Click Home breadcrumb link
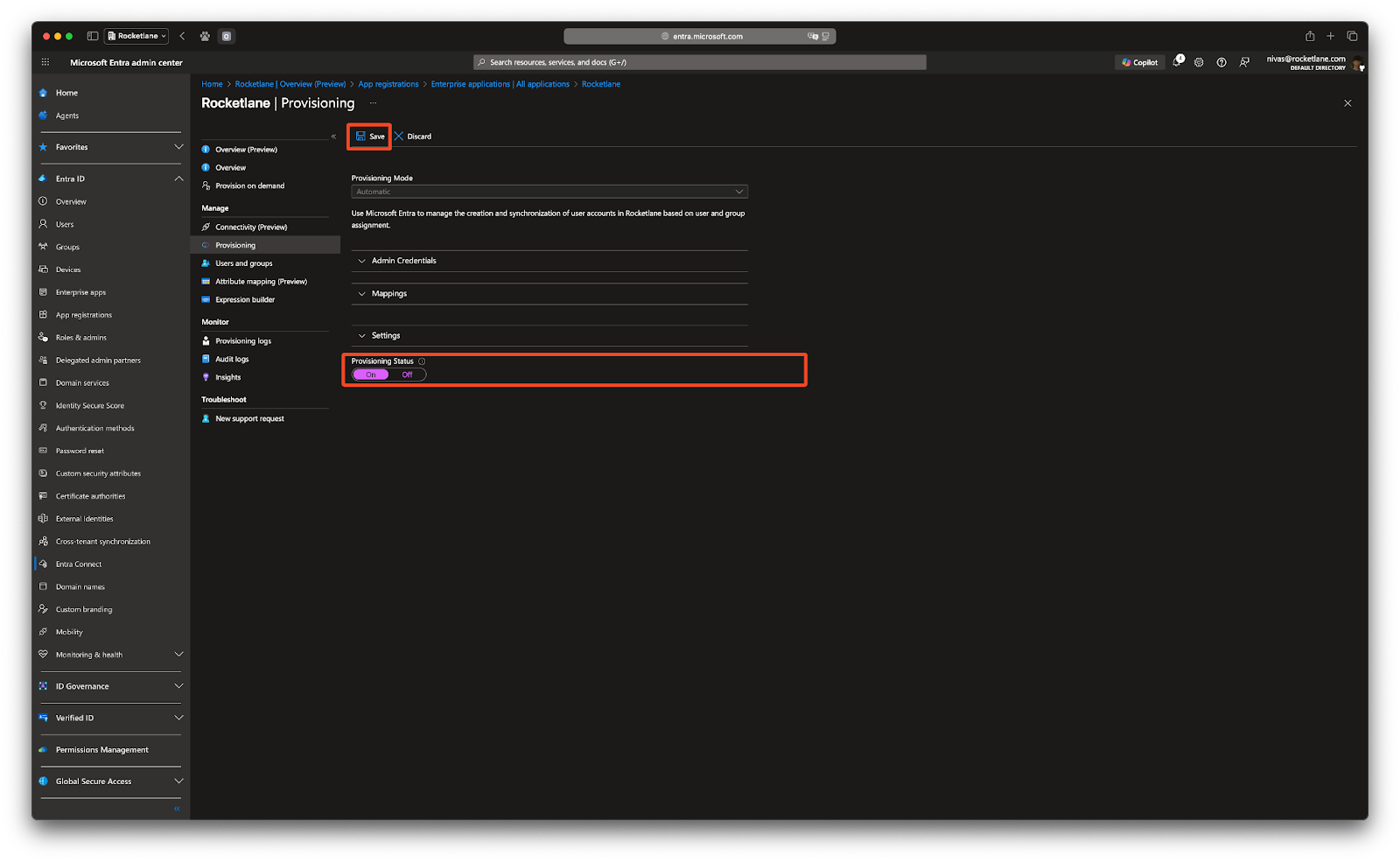 click(212, 84)
